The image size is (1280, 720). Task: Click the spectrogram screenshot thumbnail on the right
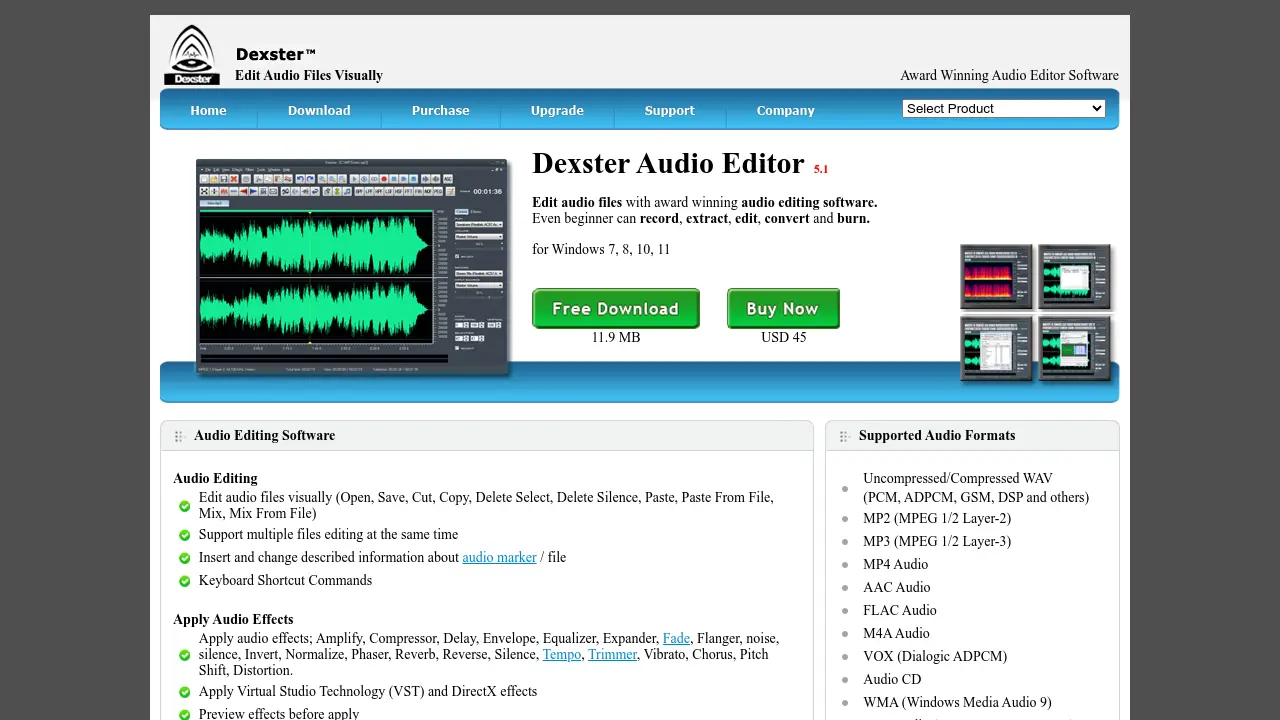995,278
